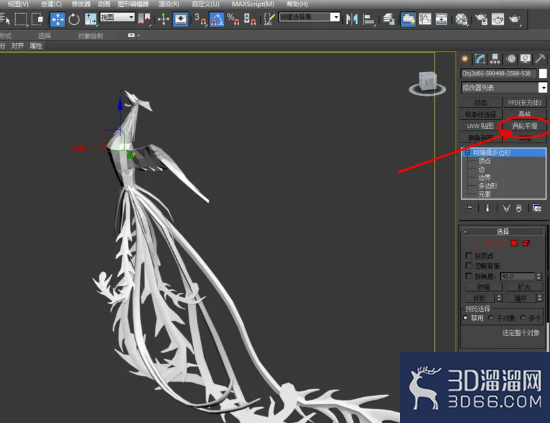
Task: Select 顶点 sub-object in modifier stack
Action: (x=485, y=161)
